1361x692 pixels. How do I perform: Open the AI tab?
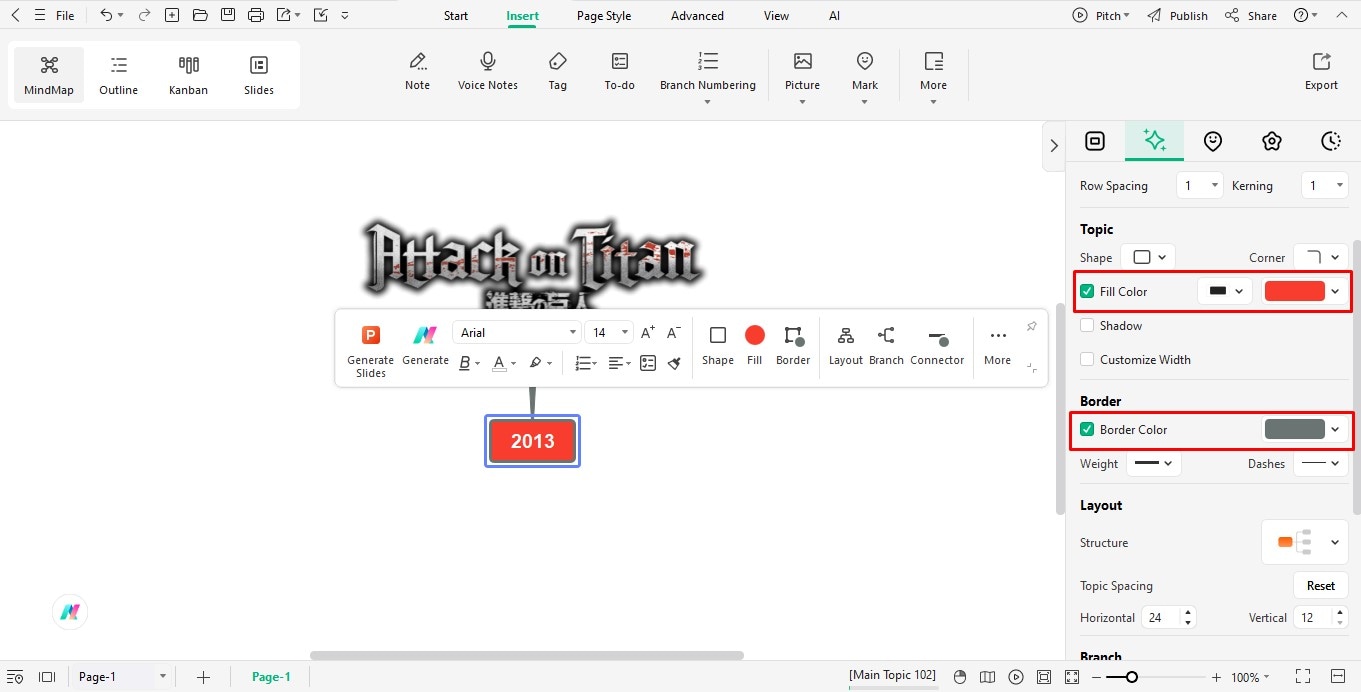pyautogui.click(x=835, y=16)
